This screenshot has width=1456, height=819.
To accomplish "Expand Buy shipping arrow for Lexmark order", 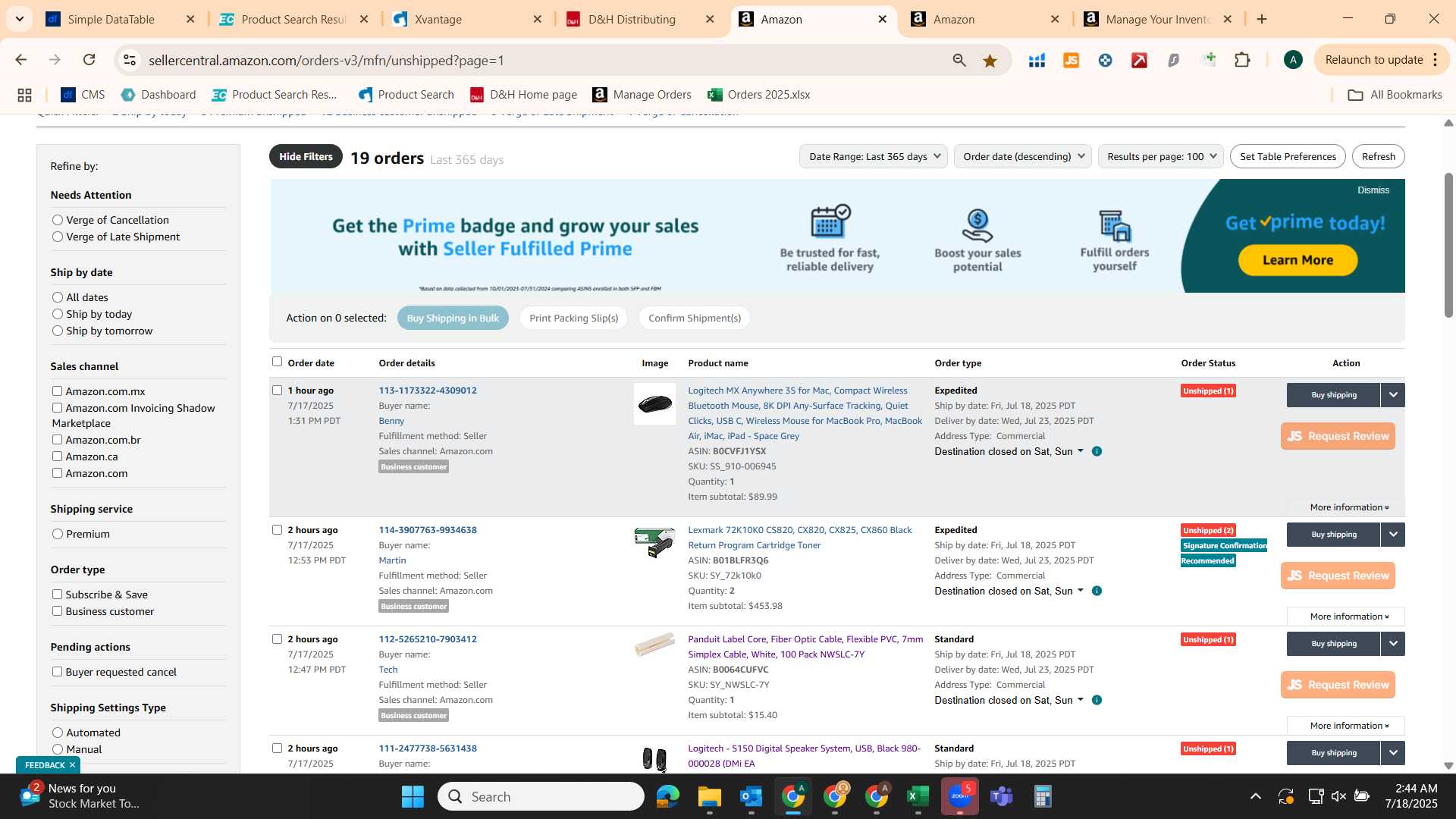I will click(x=1393, y=535).
